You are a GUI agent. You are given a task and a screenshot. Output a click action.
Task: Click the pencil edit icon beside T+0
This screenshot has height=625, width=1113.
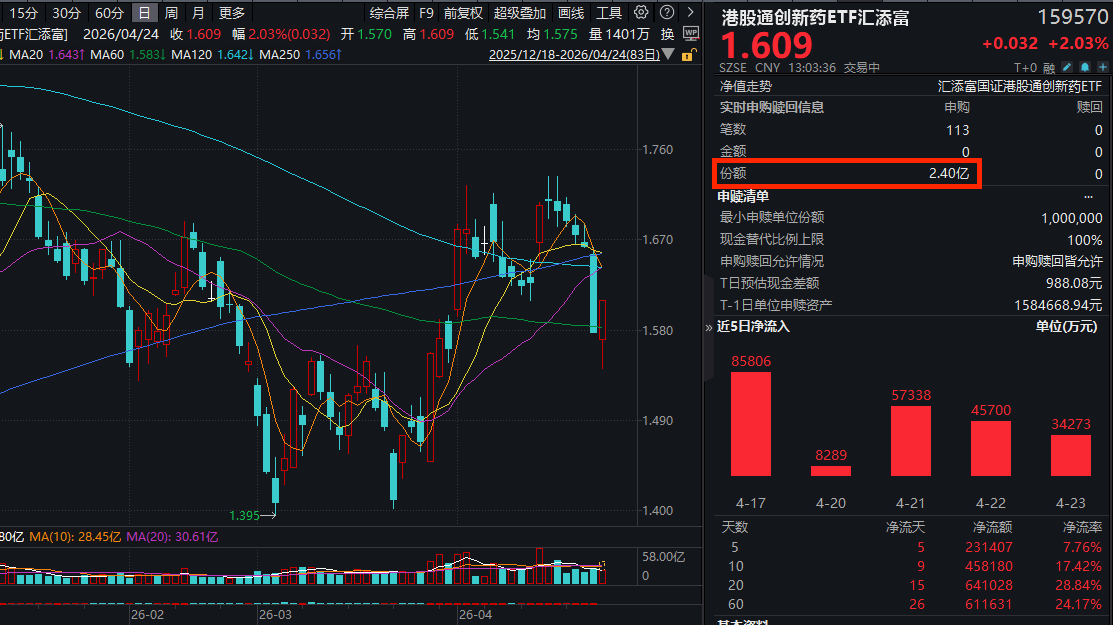(x=1067, y=66)
